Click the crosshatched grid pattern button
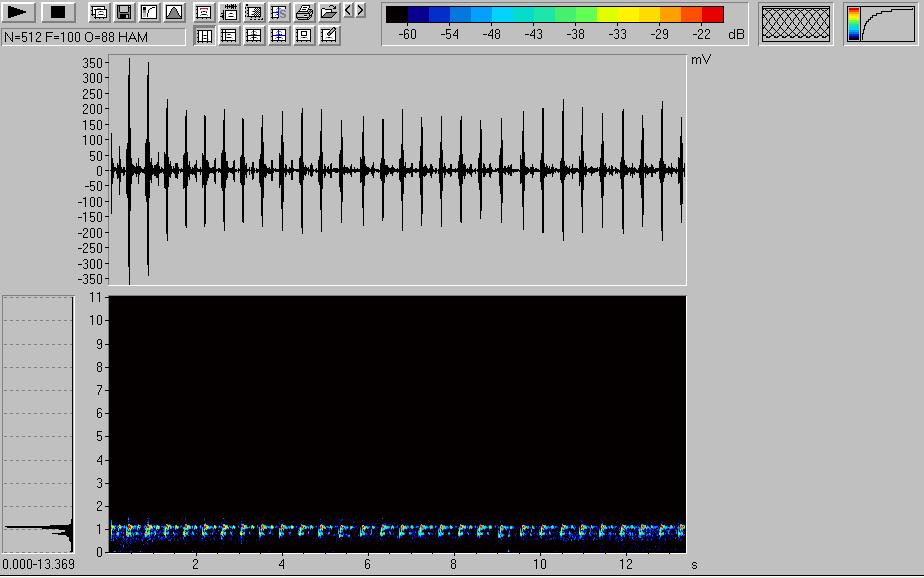The width and height of the screenshot is (924, 578). (796, 24)
